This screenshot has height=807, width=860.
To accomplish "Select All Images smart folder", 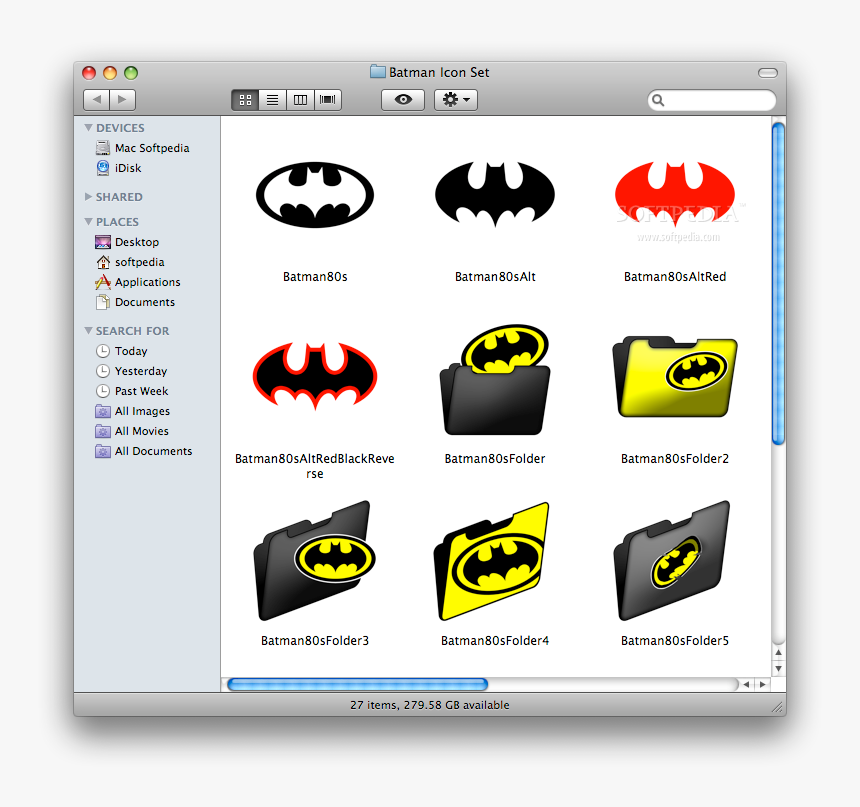I will 133,411.
